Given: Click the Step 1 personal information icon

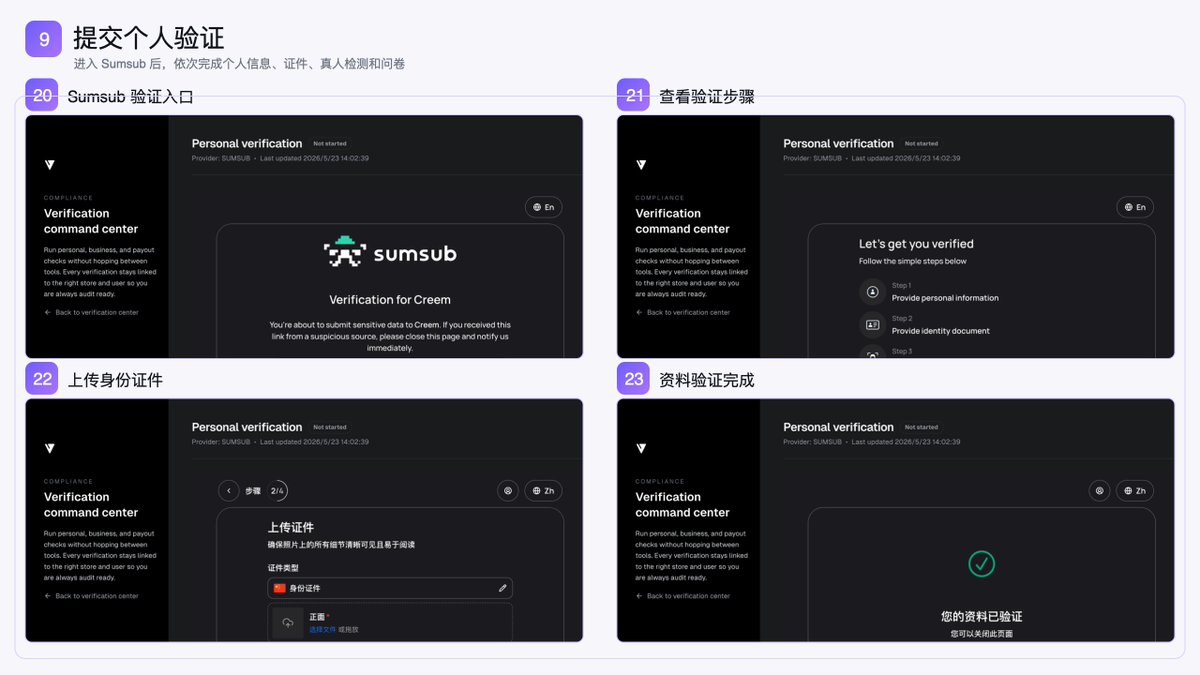Looking at the screenshot, I should click(x=872, y=292).
